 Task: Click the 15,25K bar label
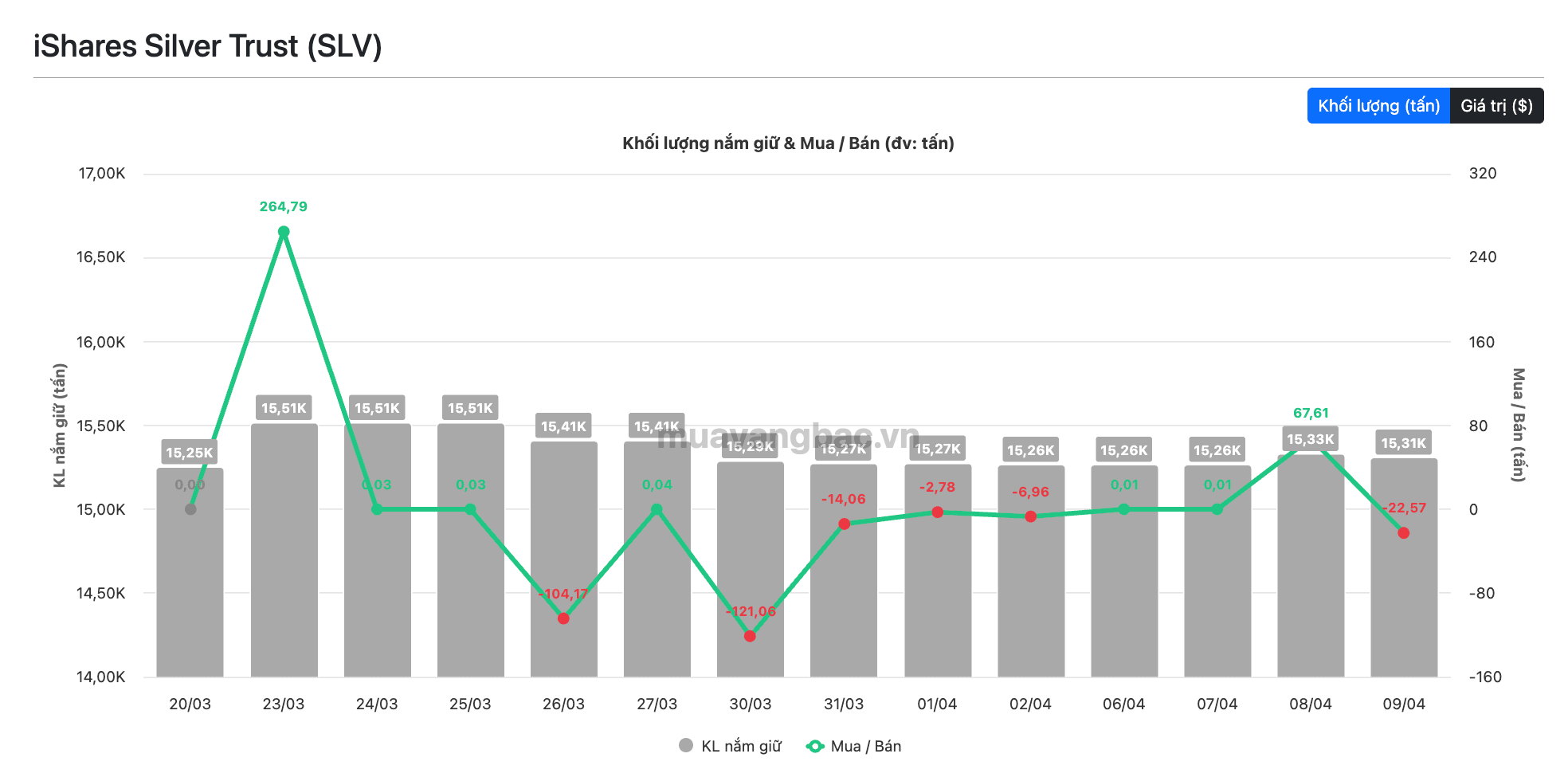tap(190, 453)
